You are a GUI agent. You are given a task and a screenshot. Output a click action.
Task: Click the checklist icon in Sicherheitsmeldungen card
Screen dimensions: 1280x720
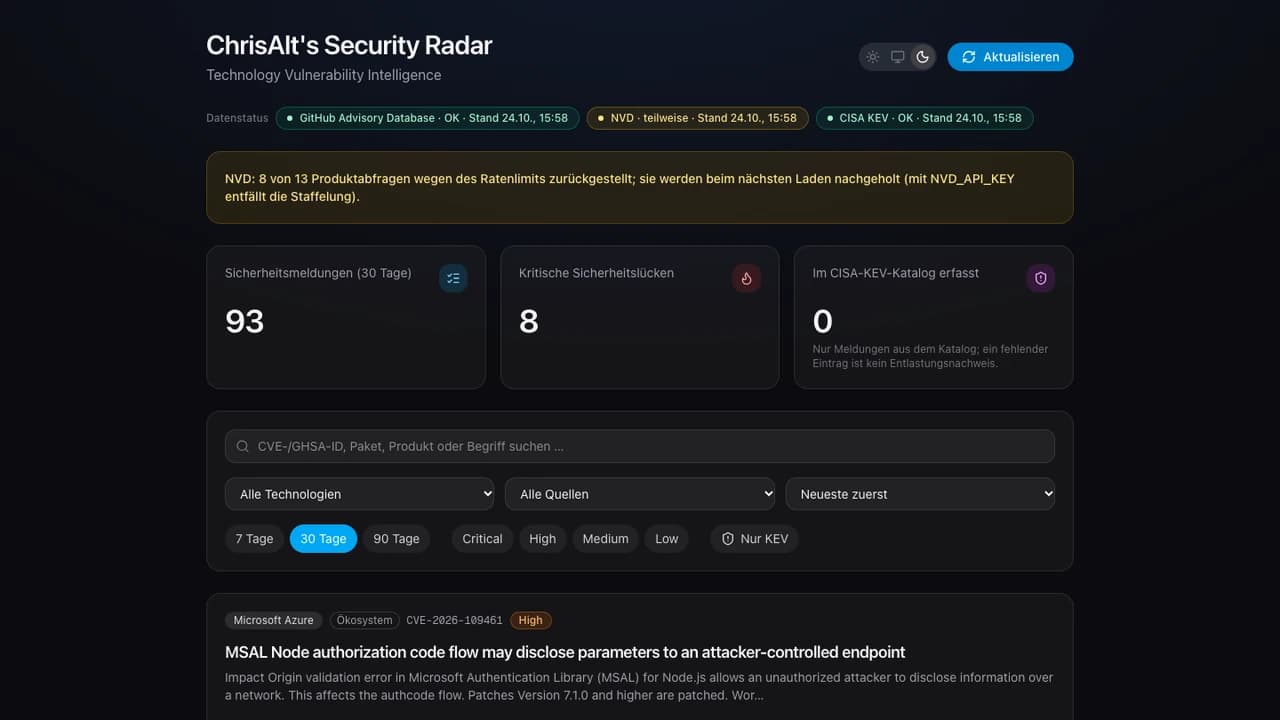(x=453, y=278)
